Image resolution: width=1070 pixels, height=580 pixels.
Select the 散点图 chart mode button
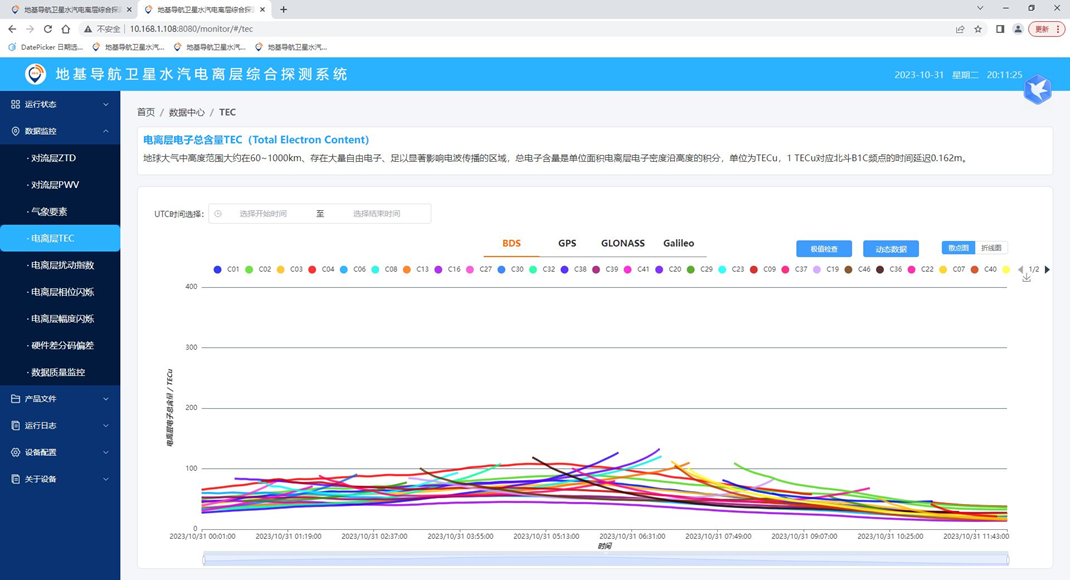point(958,248)
